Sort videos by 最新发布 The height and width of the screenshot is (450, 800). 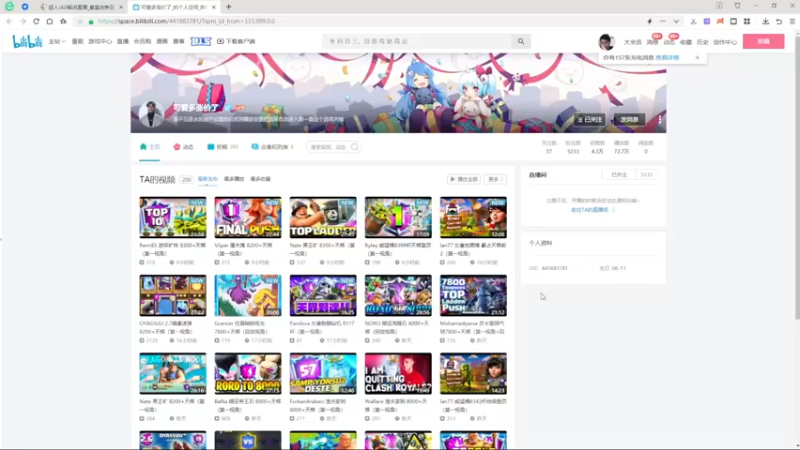208,179
